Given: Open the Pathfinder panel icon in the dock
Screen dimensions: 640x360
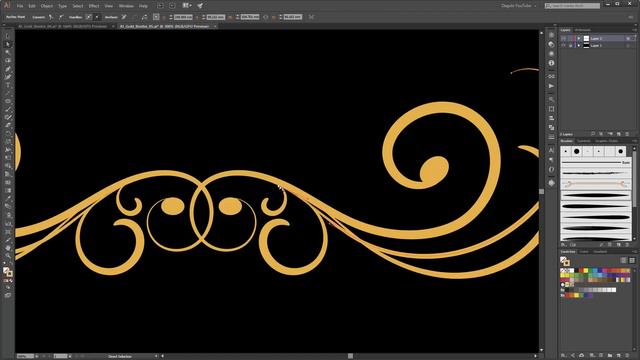Looking at the screenshot, I should [551, 127].
